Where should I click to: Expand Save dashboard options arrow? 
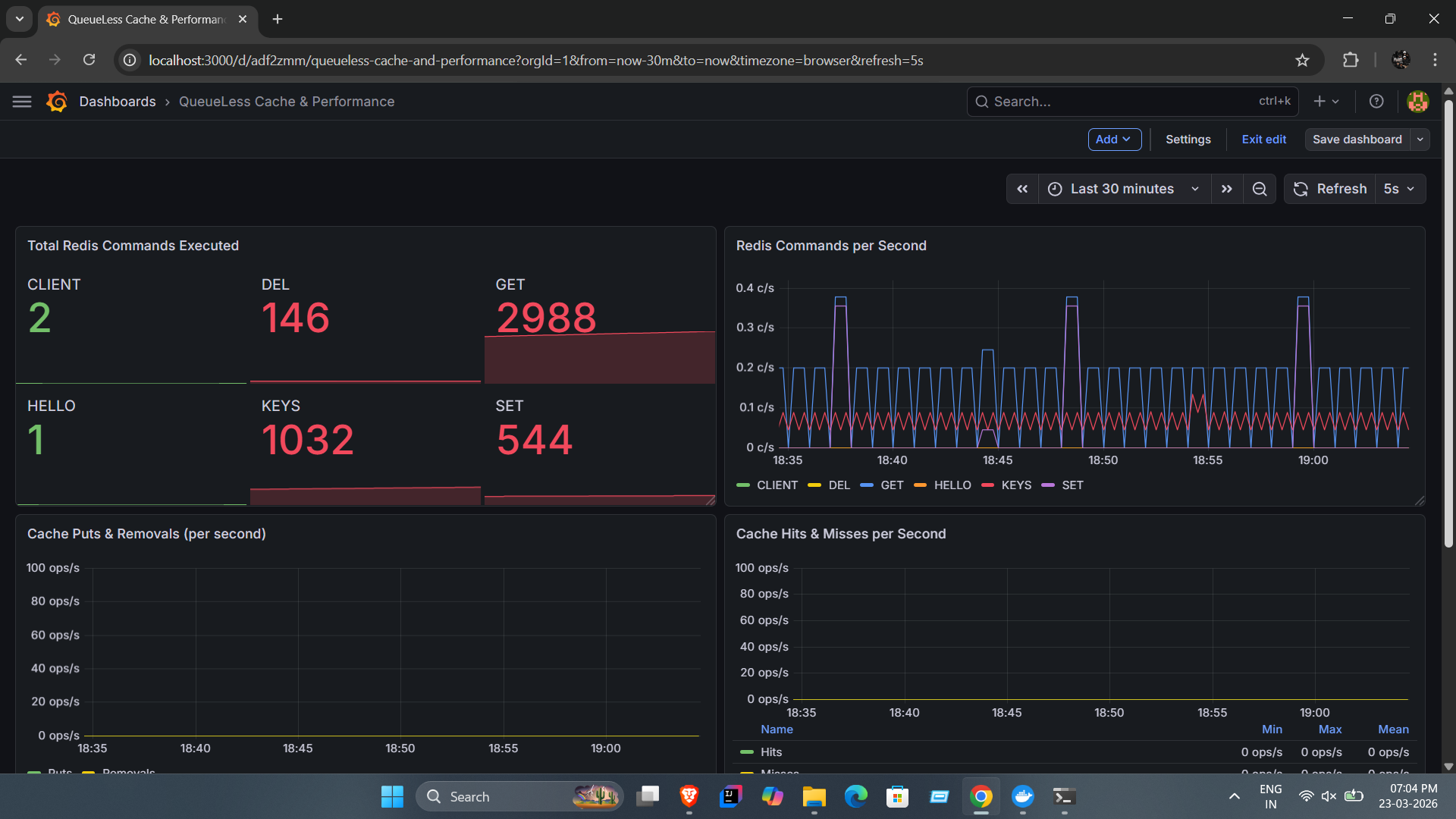[1420, 140]
